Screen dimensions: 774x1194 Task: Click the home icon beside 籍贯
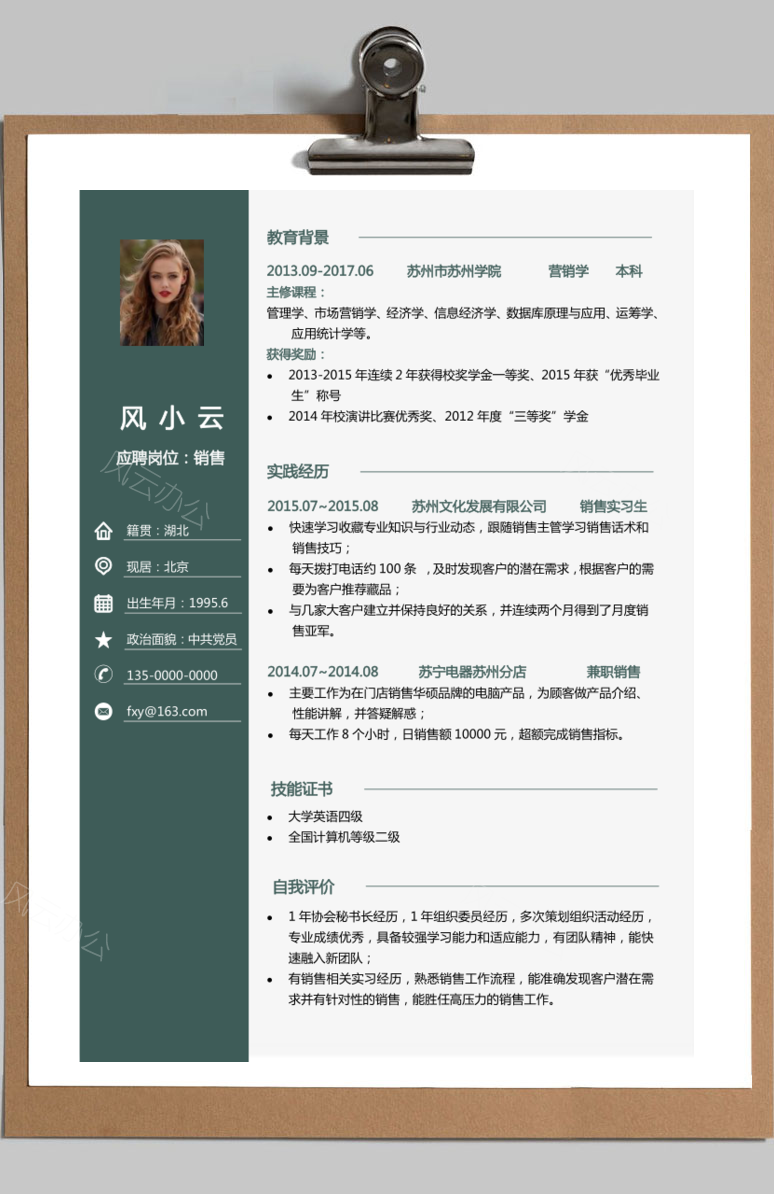[104, 531]
